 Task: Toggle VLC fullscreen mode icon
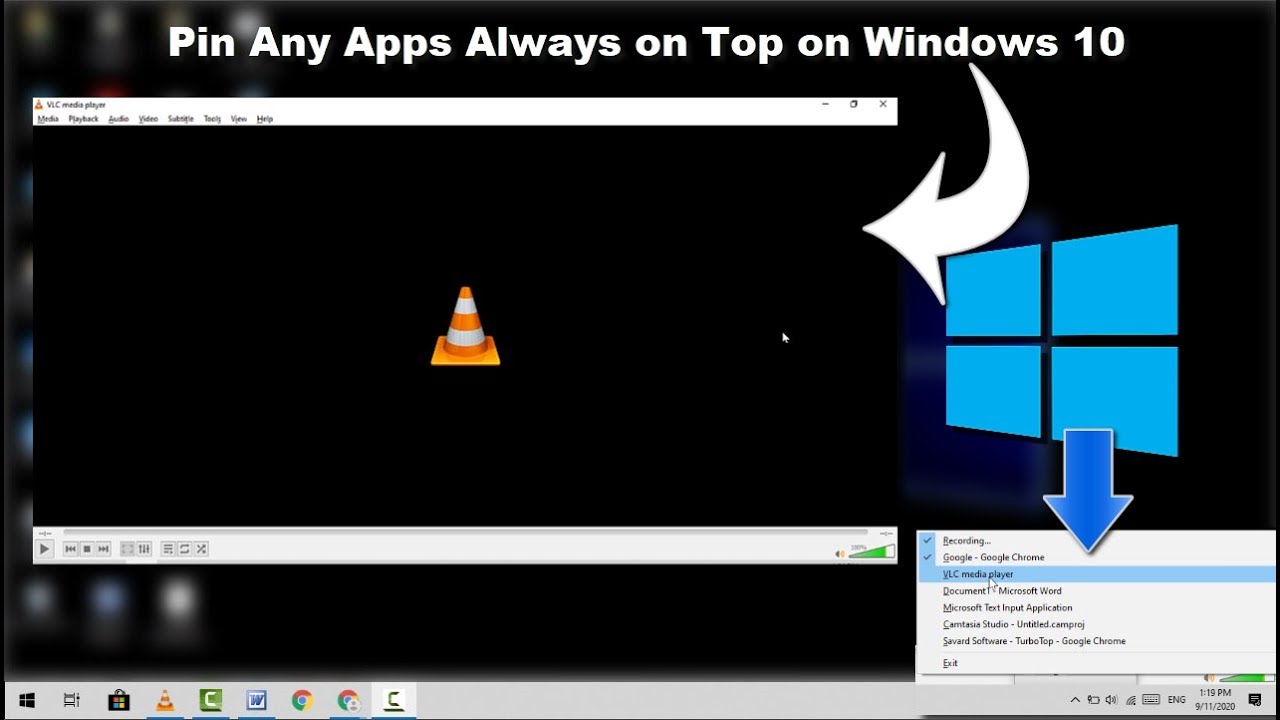[x=127, y=549]
